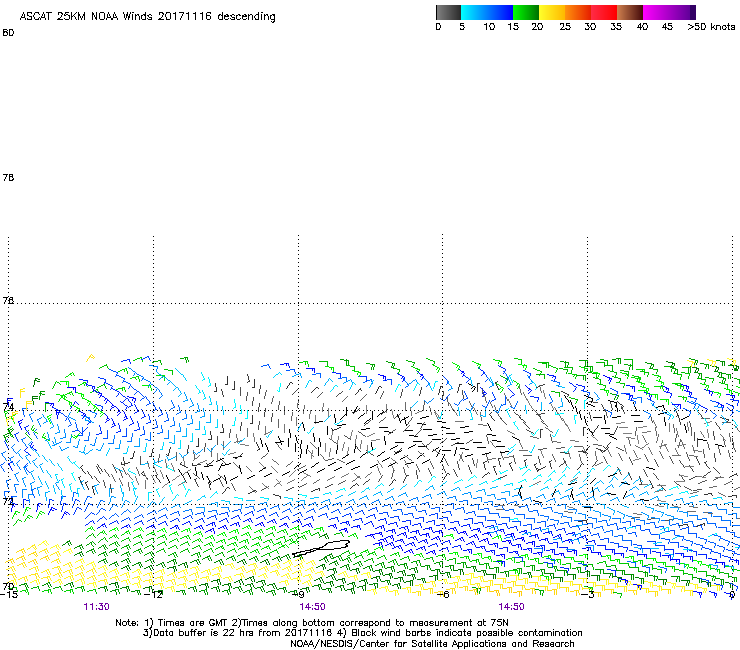
Task: Click the note line 'Times are GMT'
Action: [192, 623]
